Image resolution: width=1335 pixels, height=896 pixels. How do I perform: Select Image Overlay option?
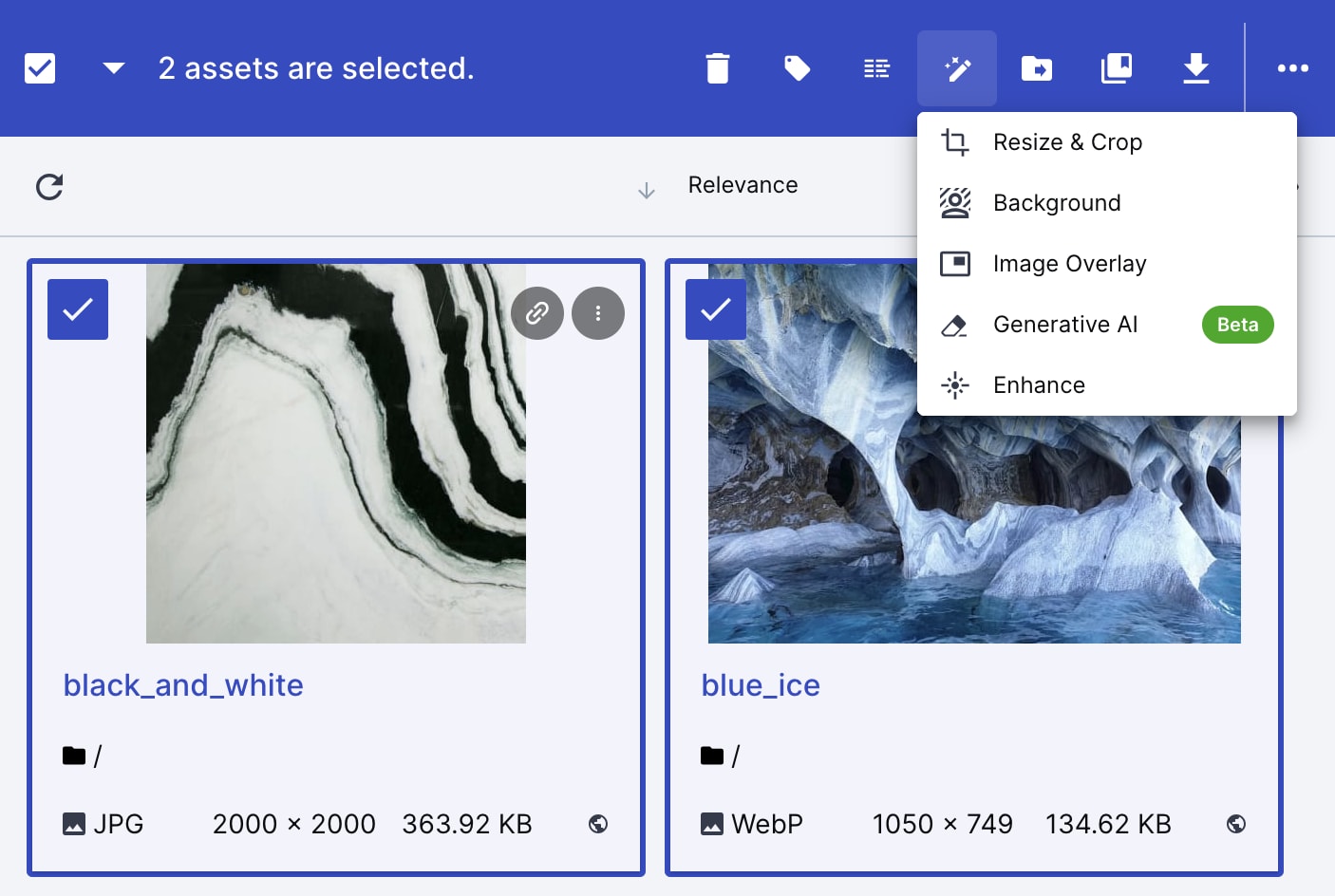[1107, 264]
